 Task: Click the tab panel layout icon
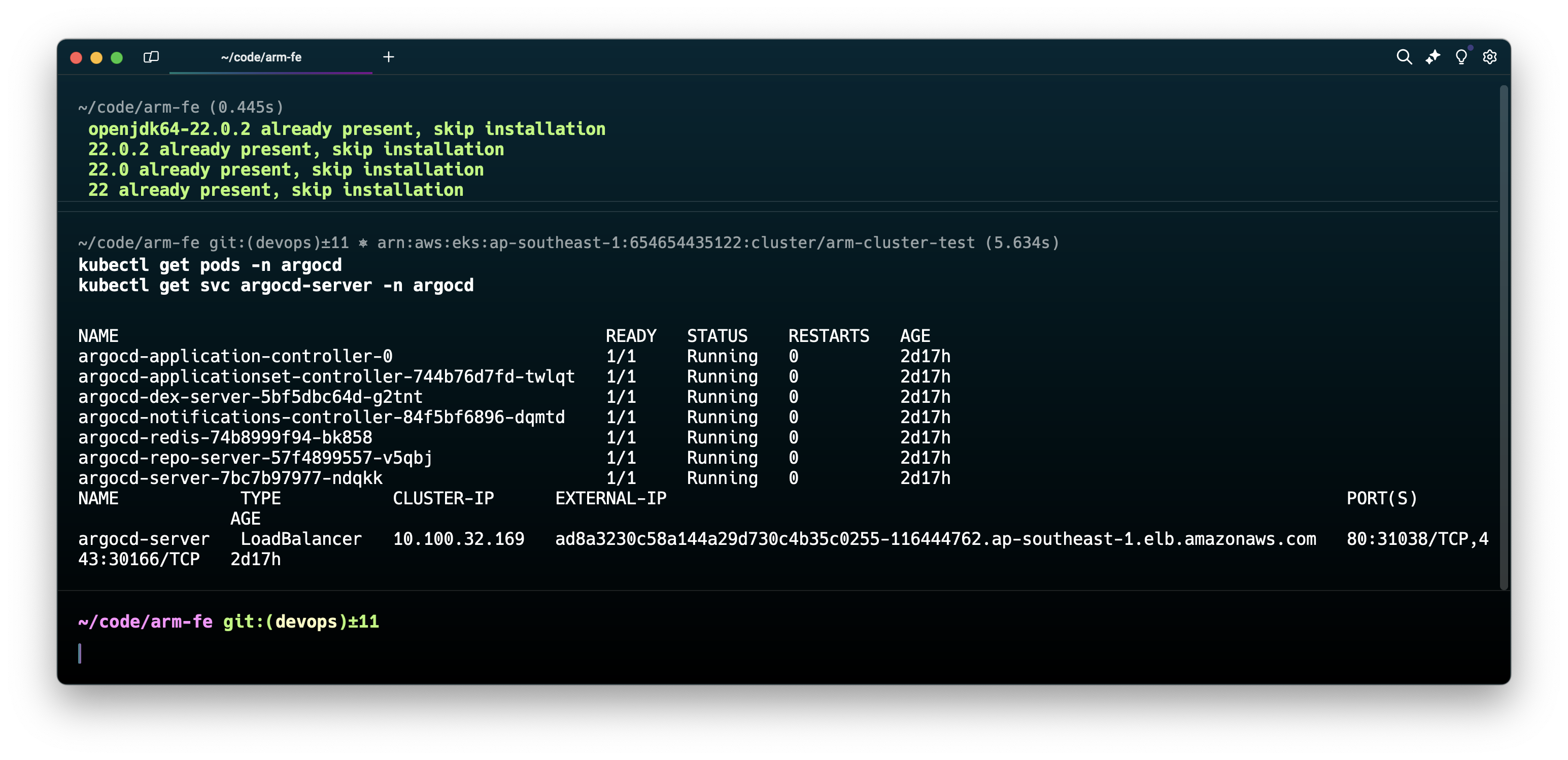tap(151, 57)
